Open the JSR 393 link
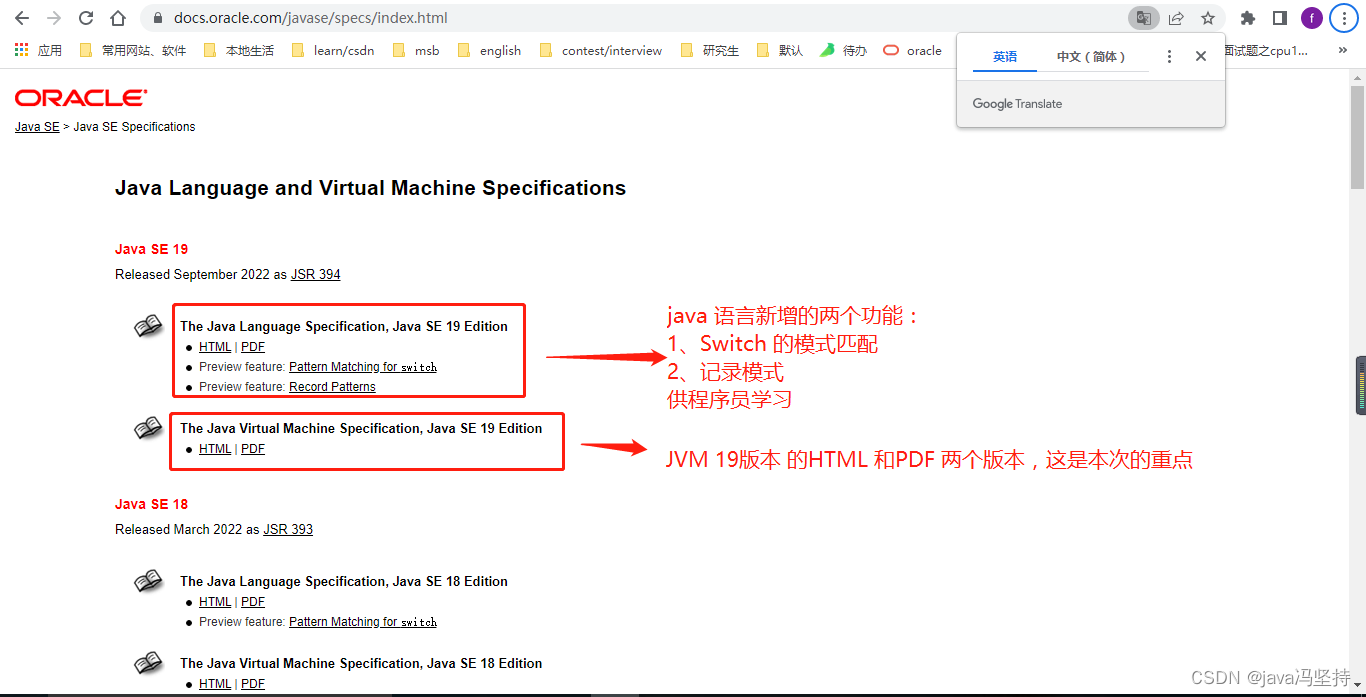1366x697 pixels. tap(288, 529)
